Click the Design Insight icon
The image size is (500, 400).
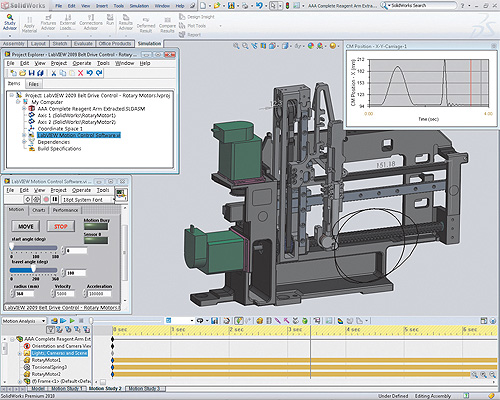pos(182,17)
